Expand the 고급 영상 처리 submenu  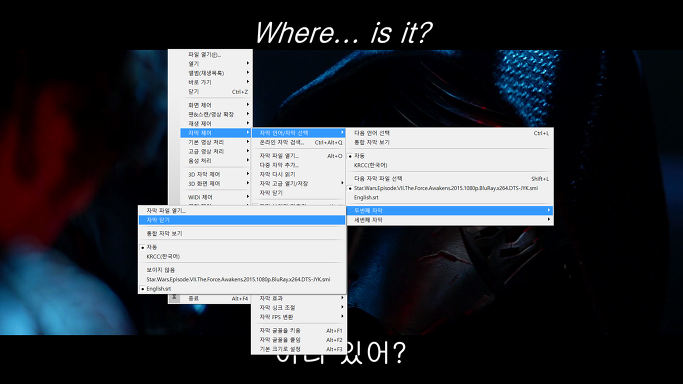[216, 151]
